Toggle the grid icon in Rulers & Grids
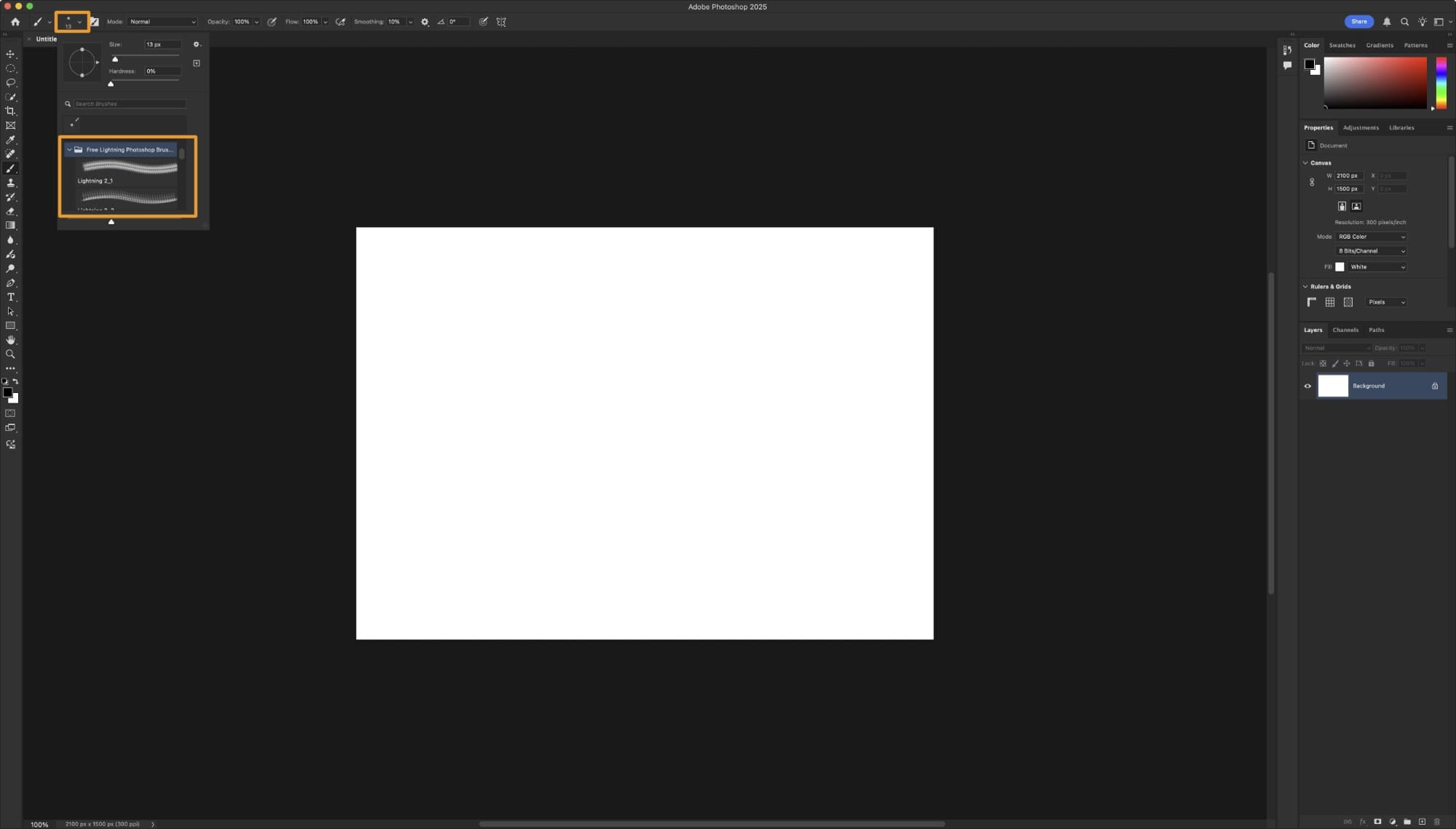Viewport: 1456px width, 829px height. pos(1330,302)
